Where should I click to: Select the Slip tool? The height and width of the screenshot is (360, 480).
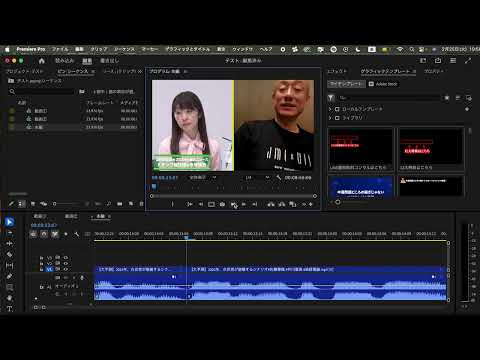pos(10,265)
